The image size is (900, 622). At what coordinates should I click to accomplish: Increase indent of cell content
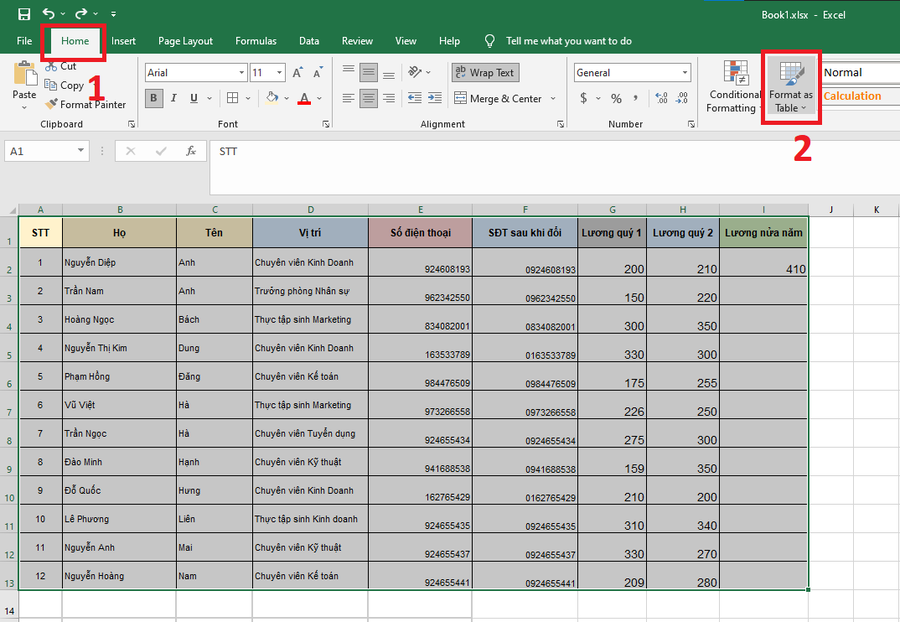point(435,98)
